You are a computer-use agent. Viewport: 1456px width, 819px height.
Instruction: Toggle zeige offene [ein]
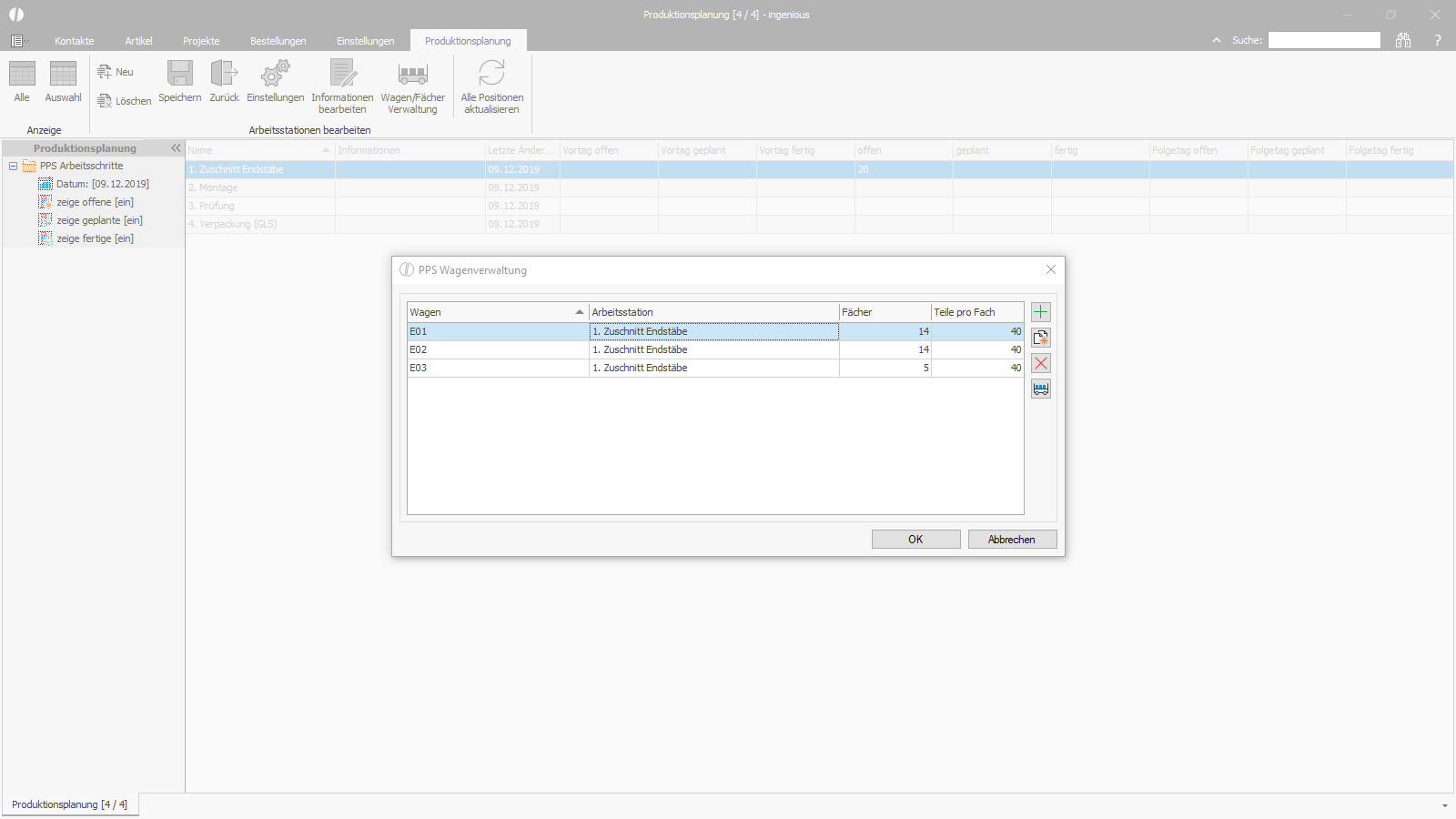(x=86, y=202)
